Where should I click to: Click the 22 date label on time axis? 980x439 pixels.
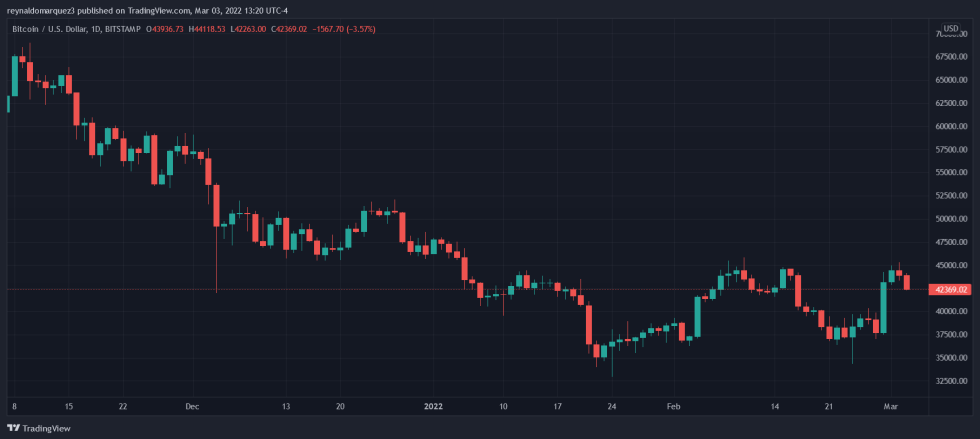[123, 406]
